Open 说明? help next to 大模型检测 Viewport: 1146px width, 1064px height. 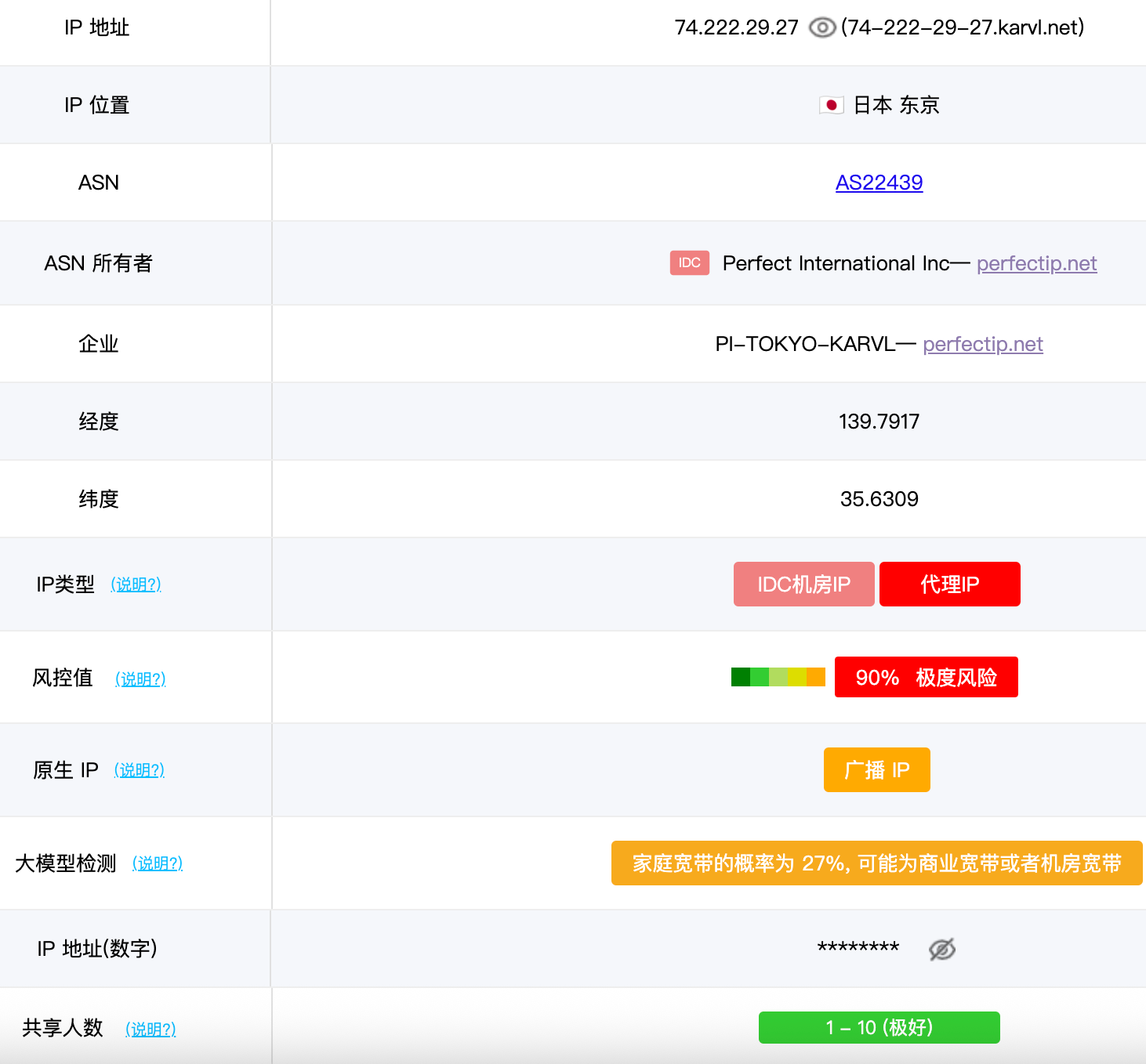click(x=157, y=863)
